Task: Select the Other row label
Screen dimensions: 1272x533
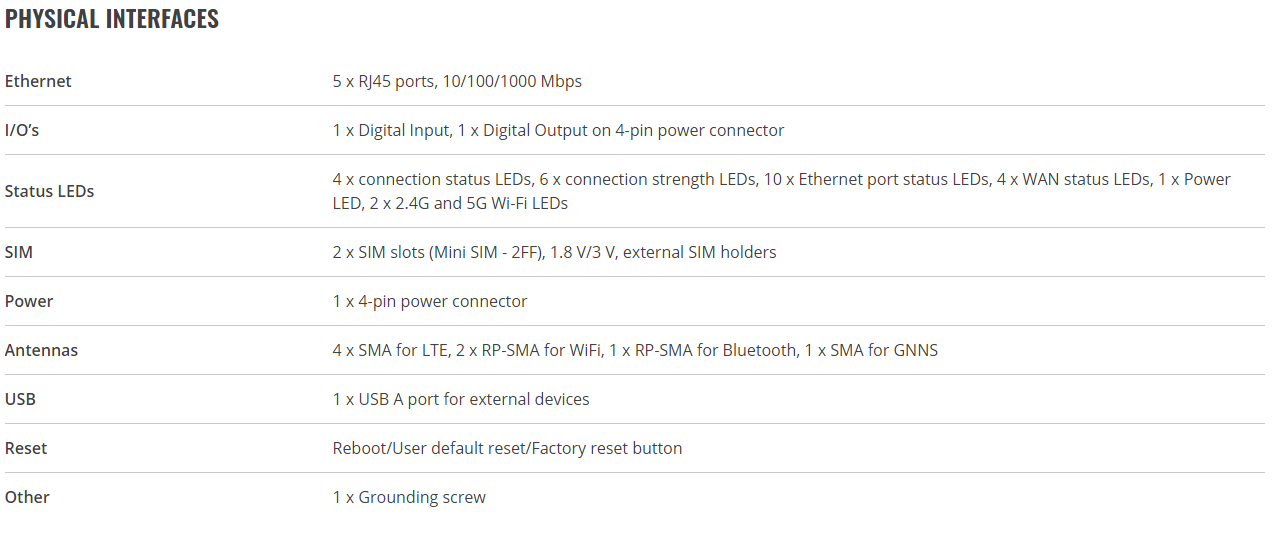Action: tap(27, 497)
